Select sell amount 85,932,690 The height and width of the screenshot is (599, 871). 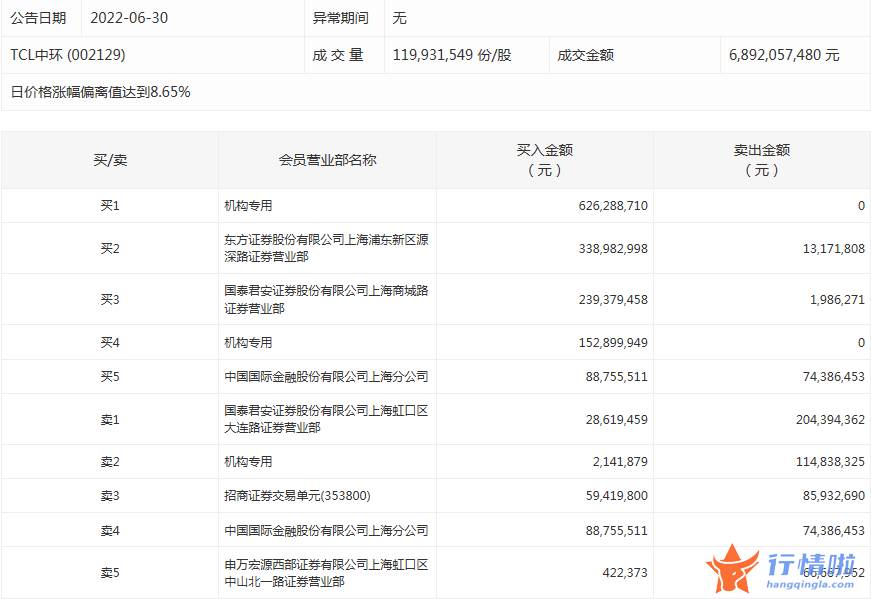[834, 495]
